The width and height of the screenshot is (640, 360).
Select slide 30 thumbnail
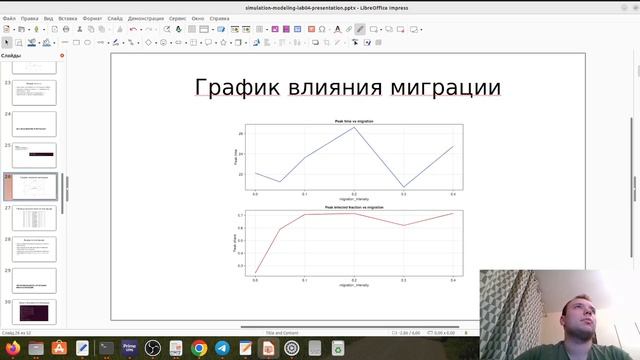(x=34, y=312)
